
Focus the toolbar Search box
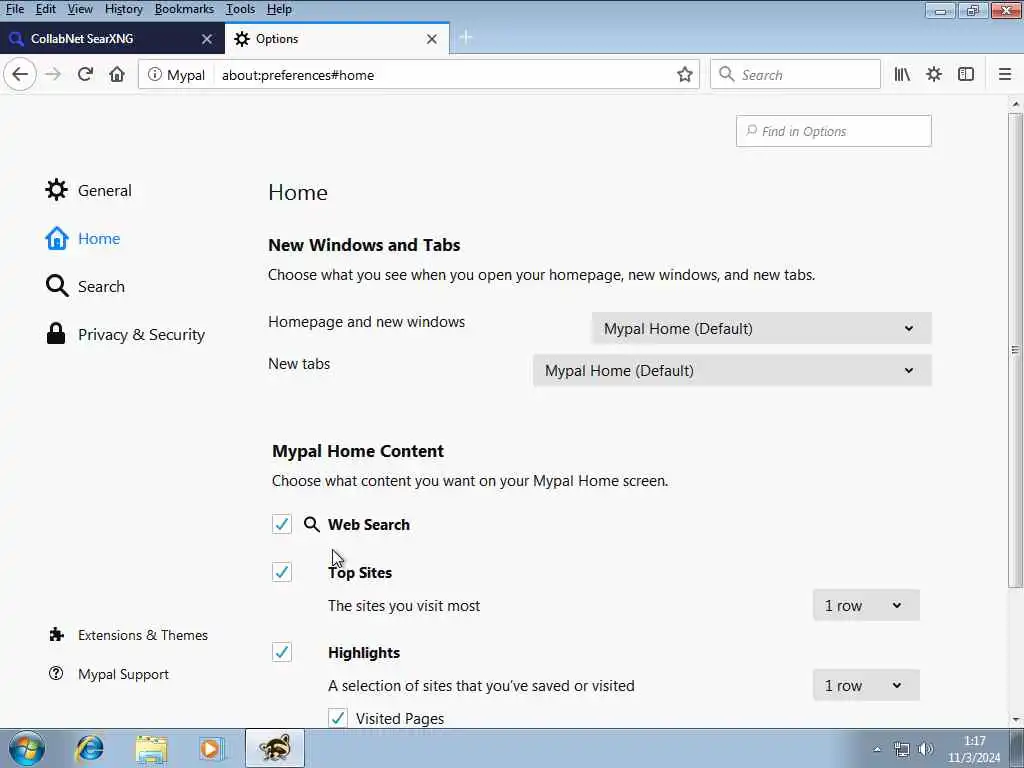(795, 74)
